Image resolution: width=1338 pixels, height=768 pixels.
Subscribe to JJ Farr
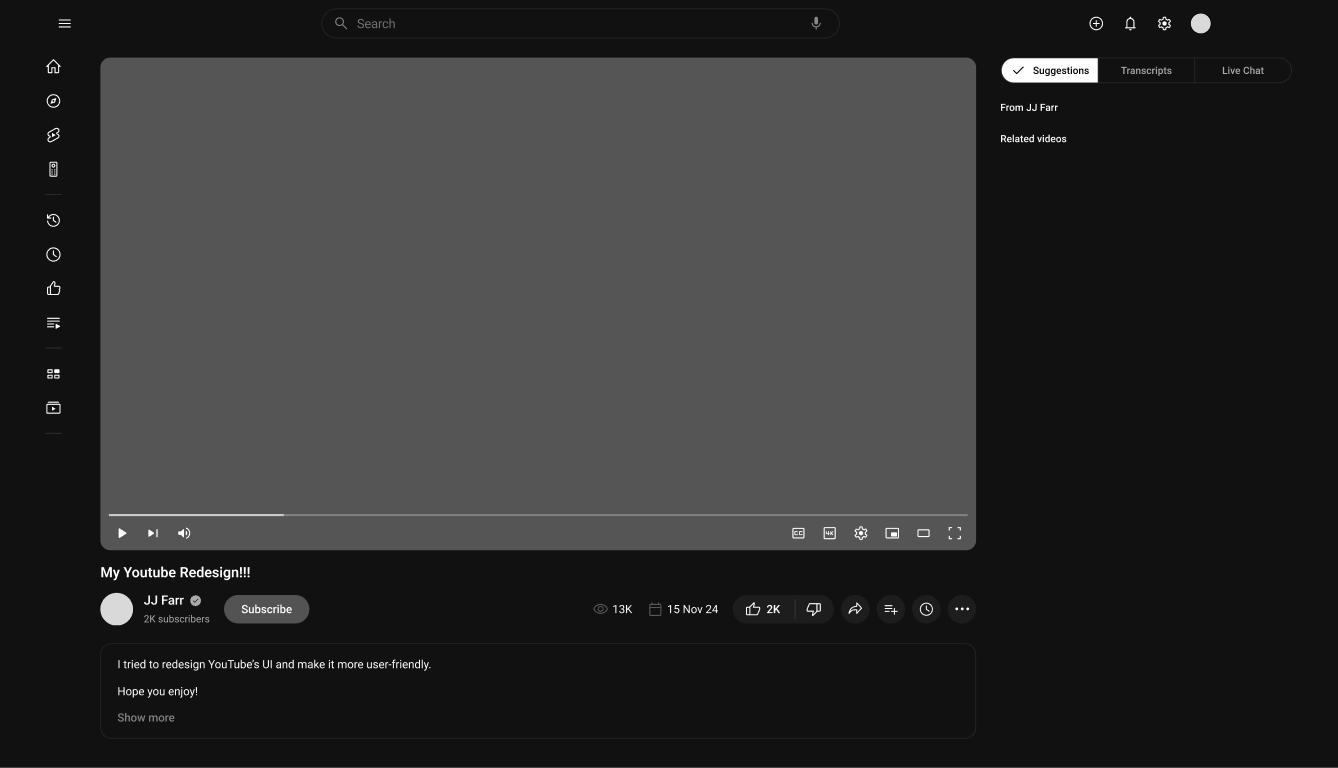point(266,609)
